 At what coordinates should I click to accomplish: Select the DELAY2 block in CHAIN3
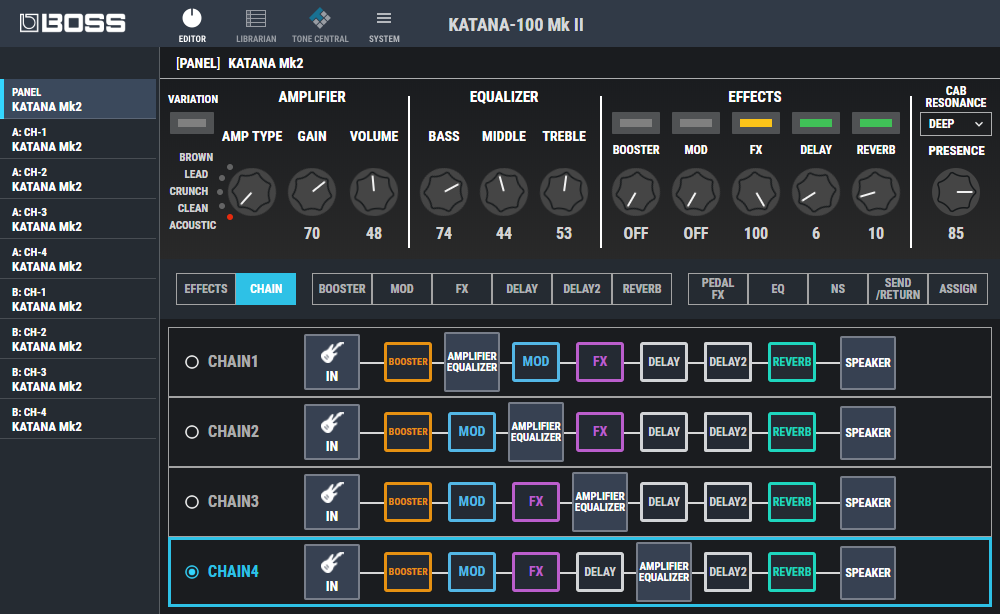click(728, 502)
